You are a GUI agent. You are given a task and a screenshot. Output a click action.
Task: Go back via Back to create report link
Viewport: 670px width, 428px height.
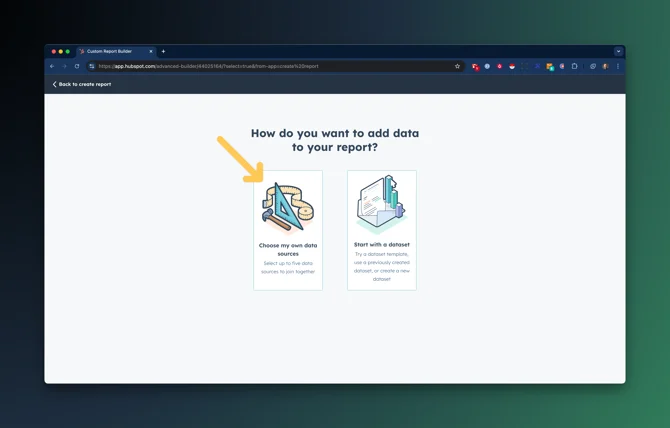click(82, 84)
